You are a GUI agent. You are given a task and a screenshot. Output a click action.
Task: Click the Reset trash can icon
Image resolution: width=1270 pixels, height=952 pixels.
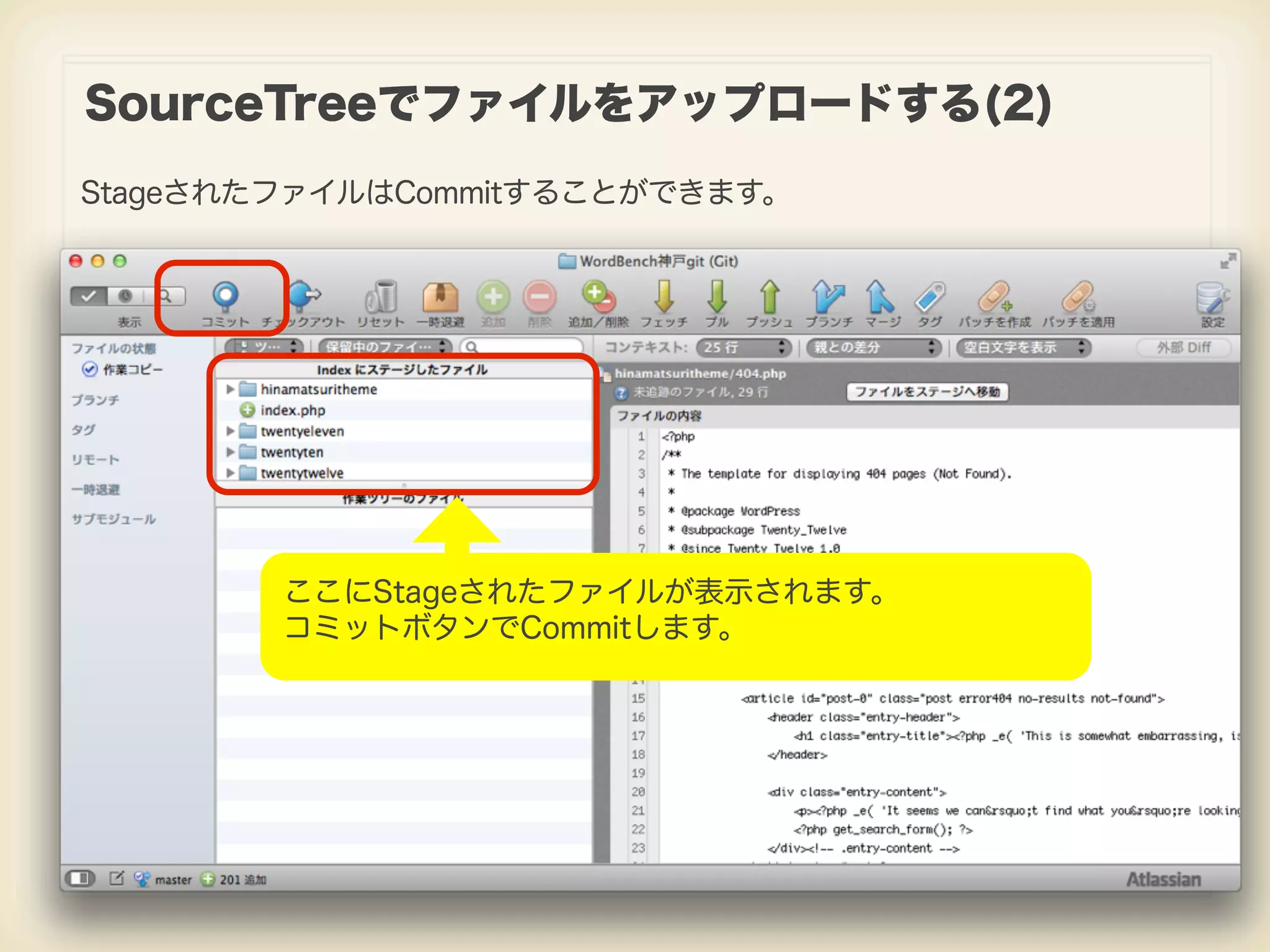pos(381,297)
